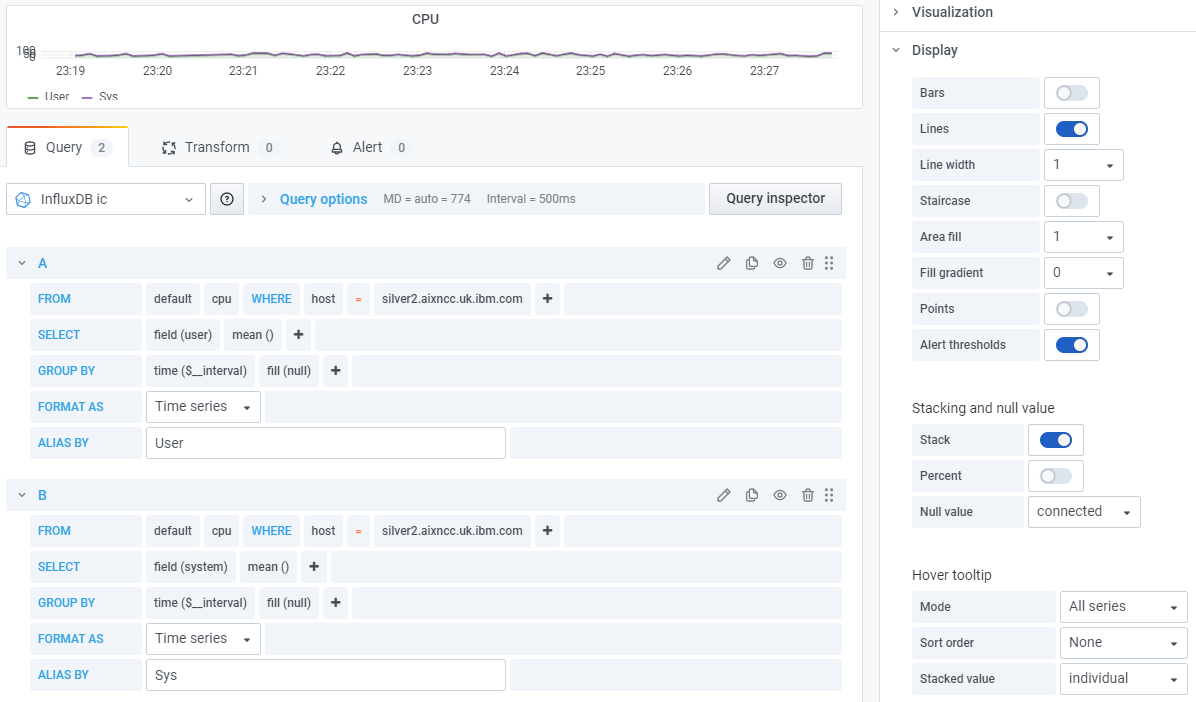Viewport: 1196px width, 702px height.
Task: Enable the Bars display option
Action: (x=1071, y=92)
